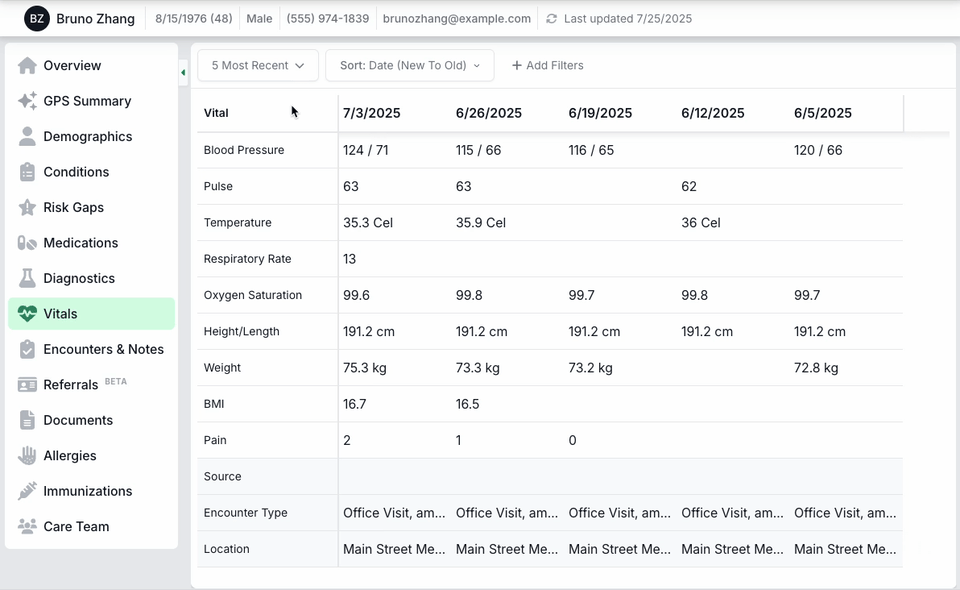Click Last updated 7/25/2025 text
Screen dimensions: 960x590
click(628, 19)
